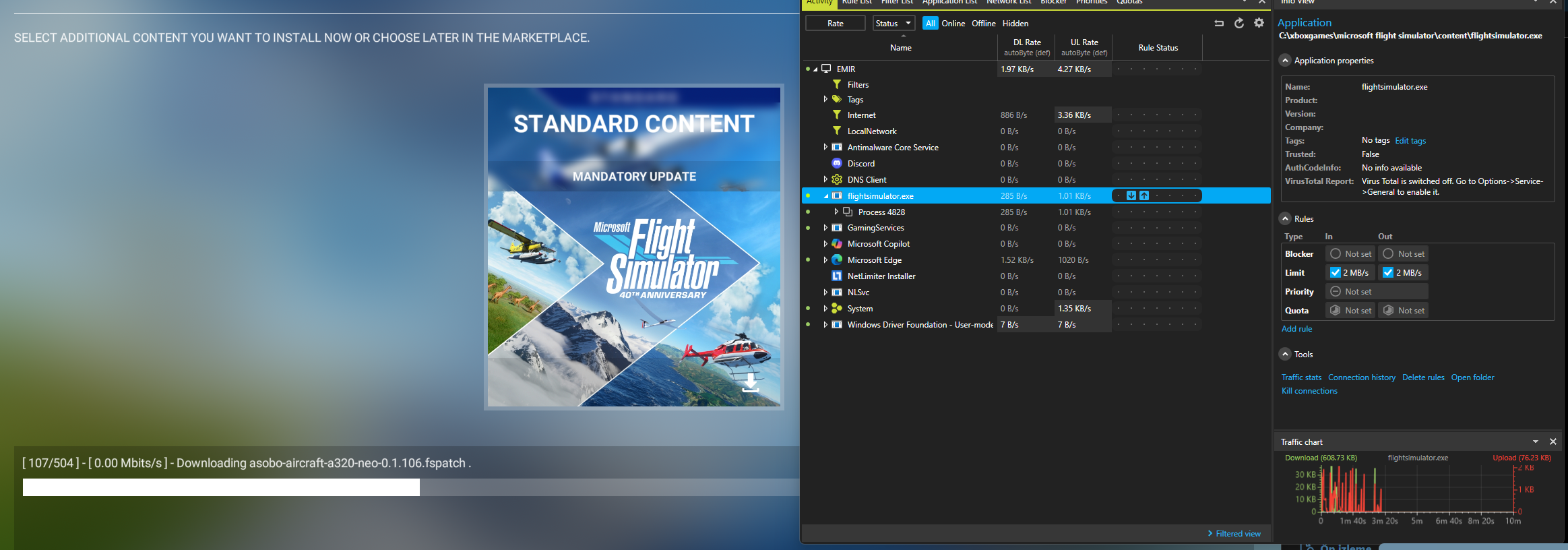This screenshot has width=1568, height=550.
Task: Close the Traffic chart panel
Action: [1553, 442]
